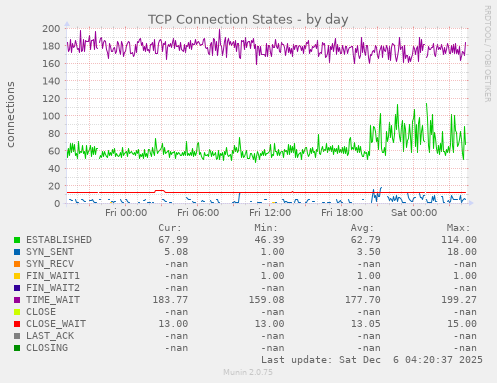Click the 'Fri 00:00' x-axis label
This screenshot has height=383, width=497.
126,213
